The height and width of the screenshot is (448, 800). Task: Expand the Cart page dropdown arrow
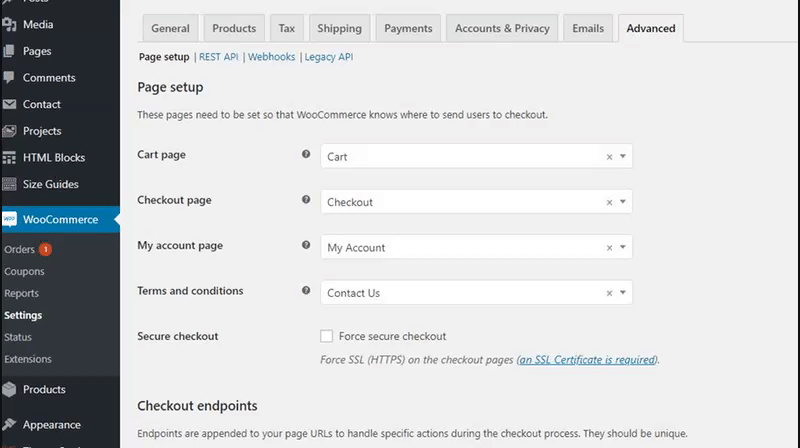[622, 157]
